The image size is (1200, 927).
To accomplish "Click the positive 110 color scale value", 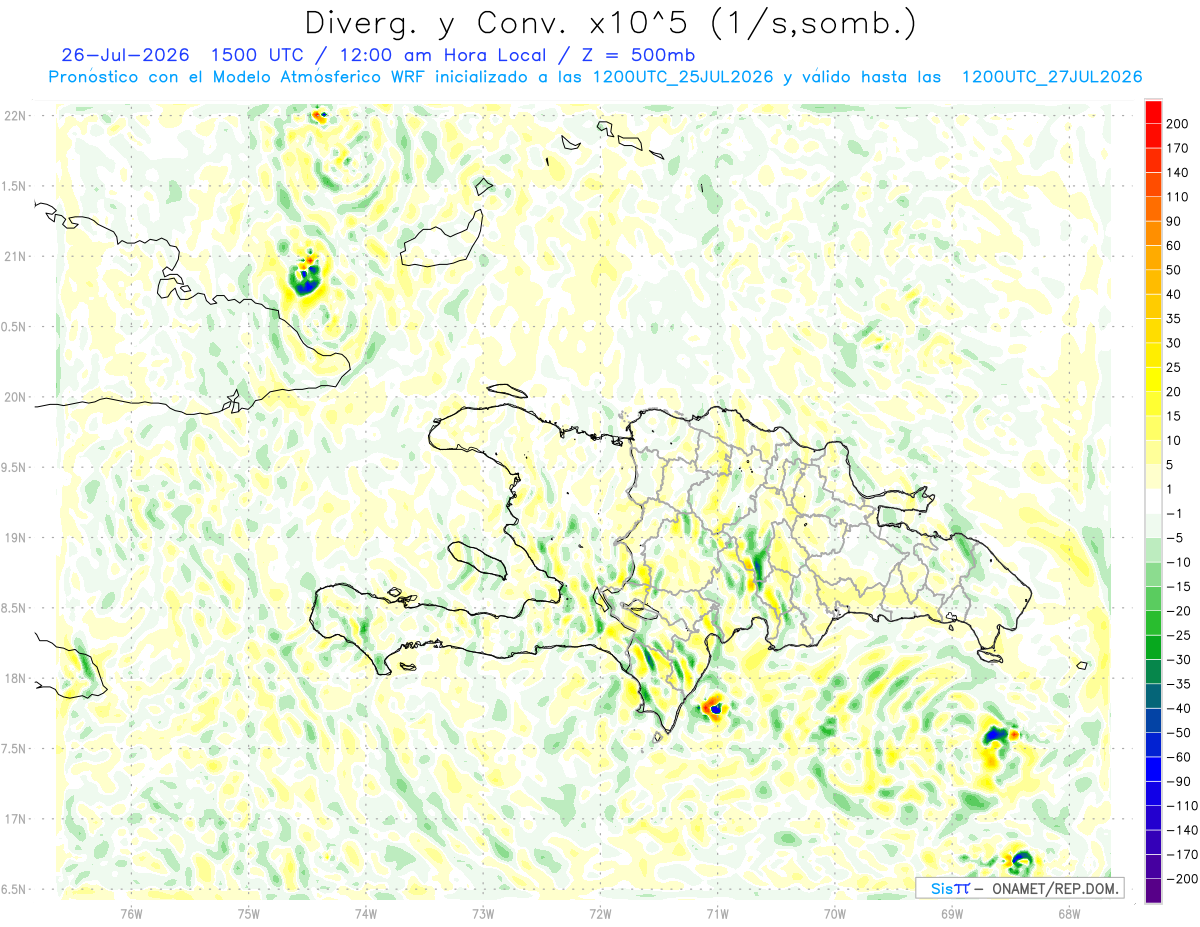I will point(1177,197).
